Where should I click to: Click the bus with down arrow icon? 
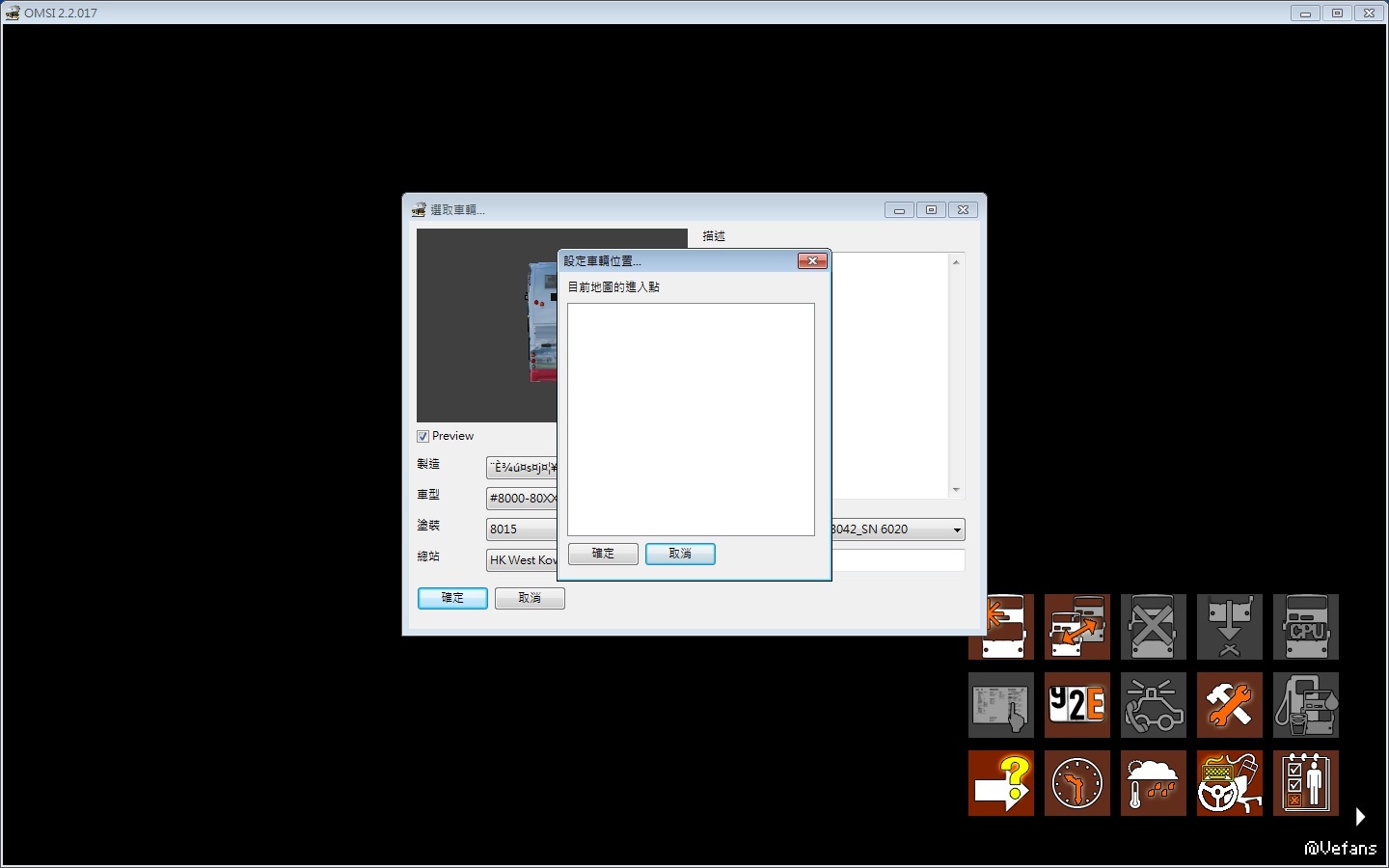[x=1230, y=627]
